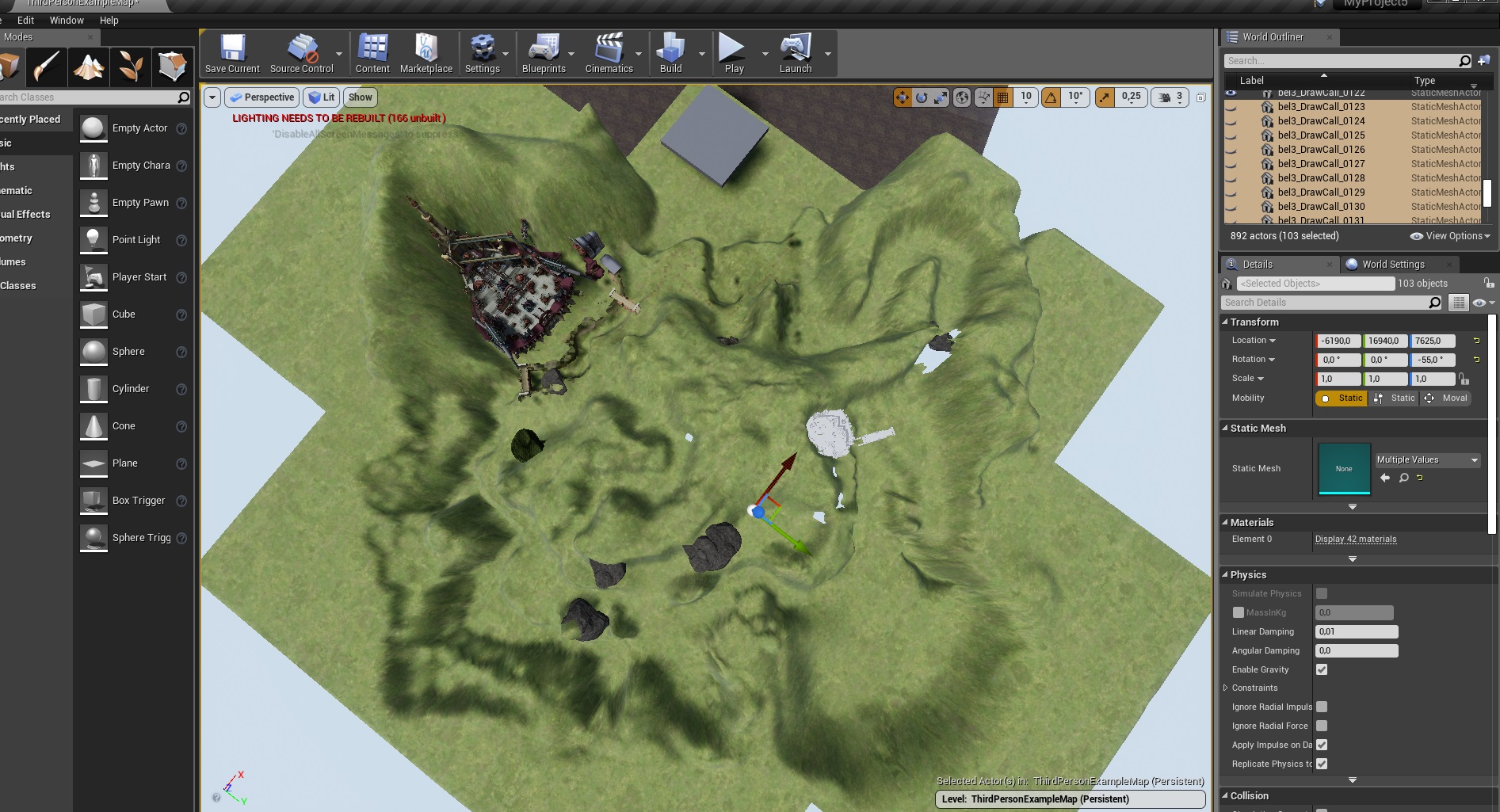The height and width of the screenshot is (812, 1500).
Task: Select the Landscape mode mountain icon
Action: point(89,67)
